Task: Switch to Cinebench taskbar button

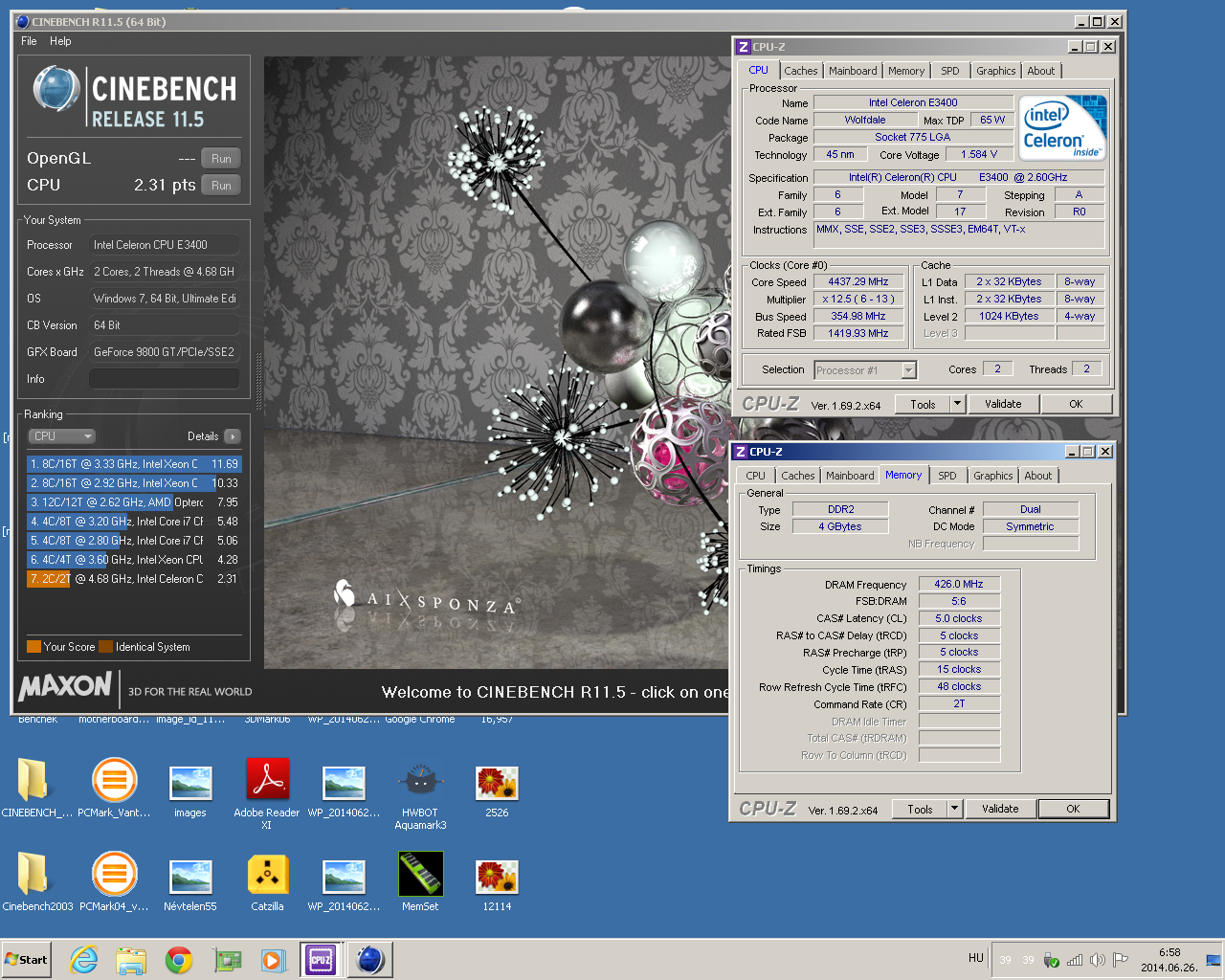Action: [370, 960]
